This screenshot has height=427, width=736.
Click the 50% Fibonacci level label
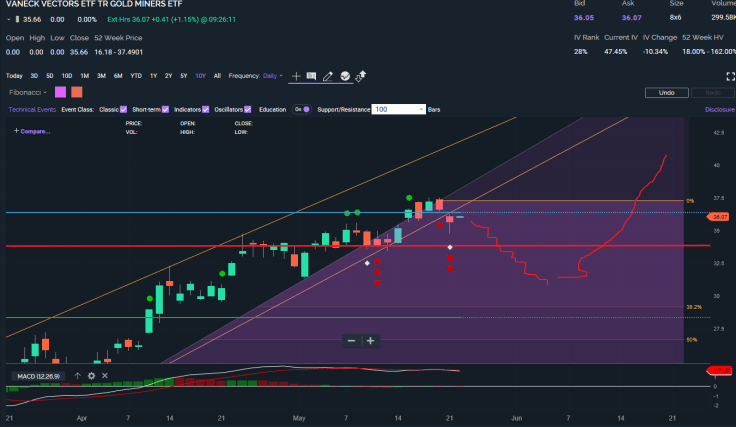[691, 340]
